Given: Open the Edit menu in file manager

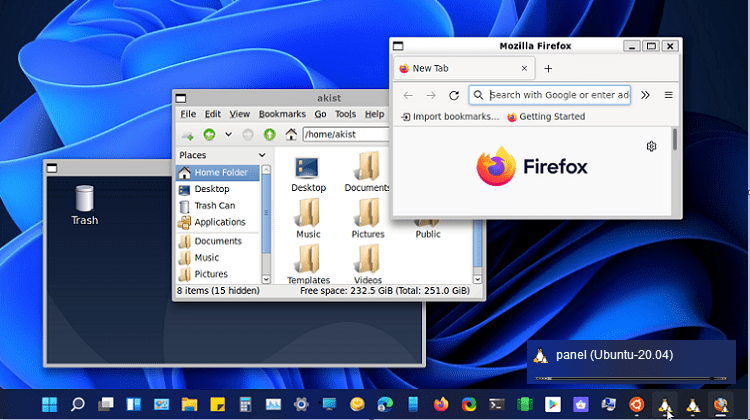Looking at the screenshot, I should tap(212, 114).
